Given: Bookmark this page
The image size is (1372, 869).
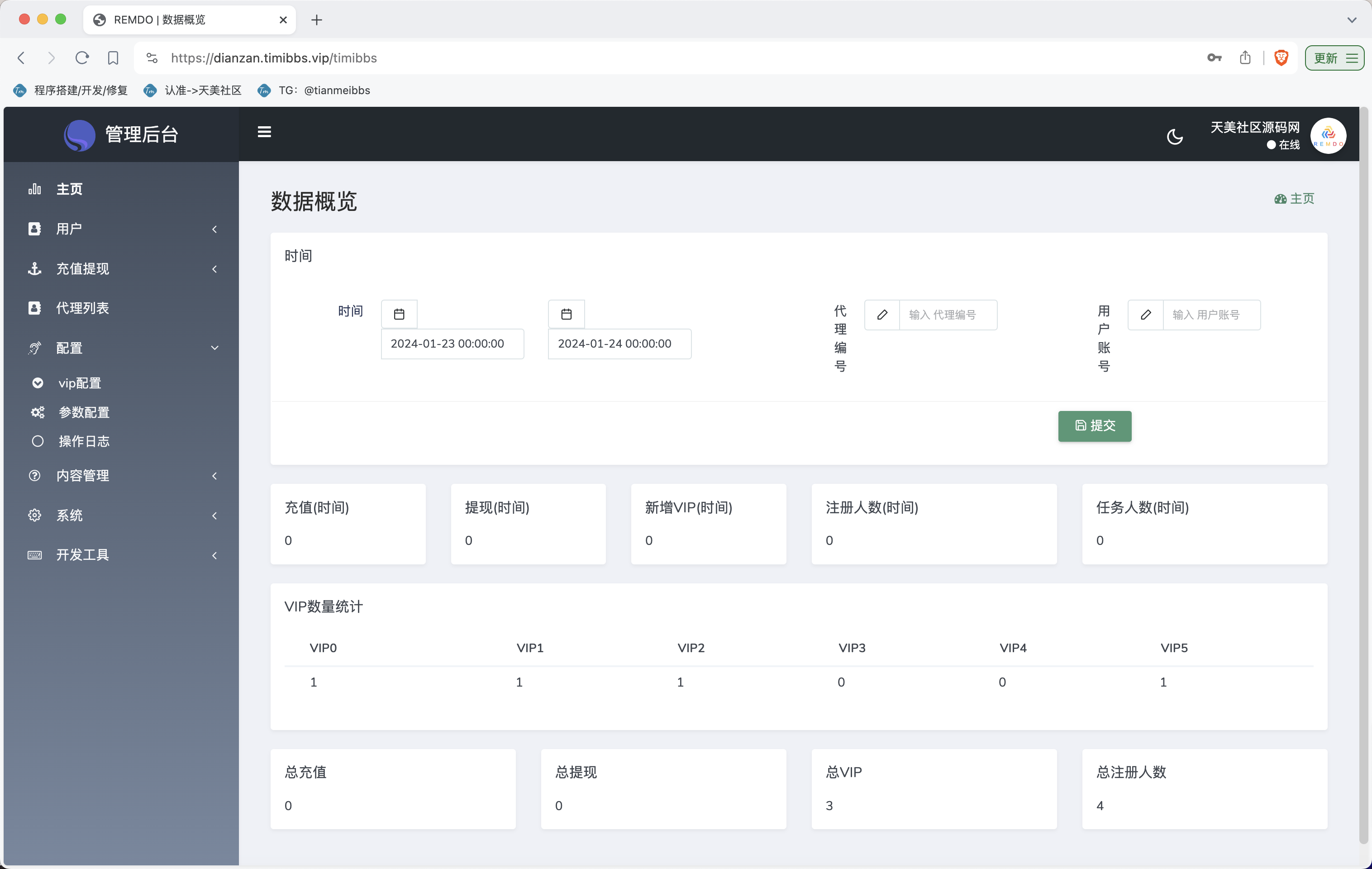Looking at the screenshot, I should pyautogui.click(x=113, y=57).
